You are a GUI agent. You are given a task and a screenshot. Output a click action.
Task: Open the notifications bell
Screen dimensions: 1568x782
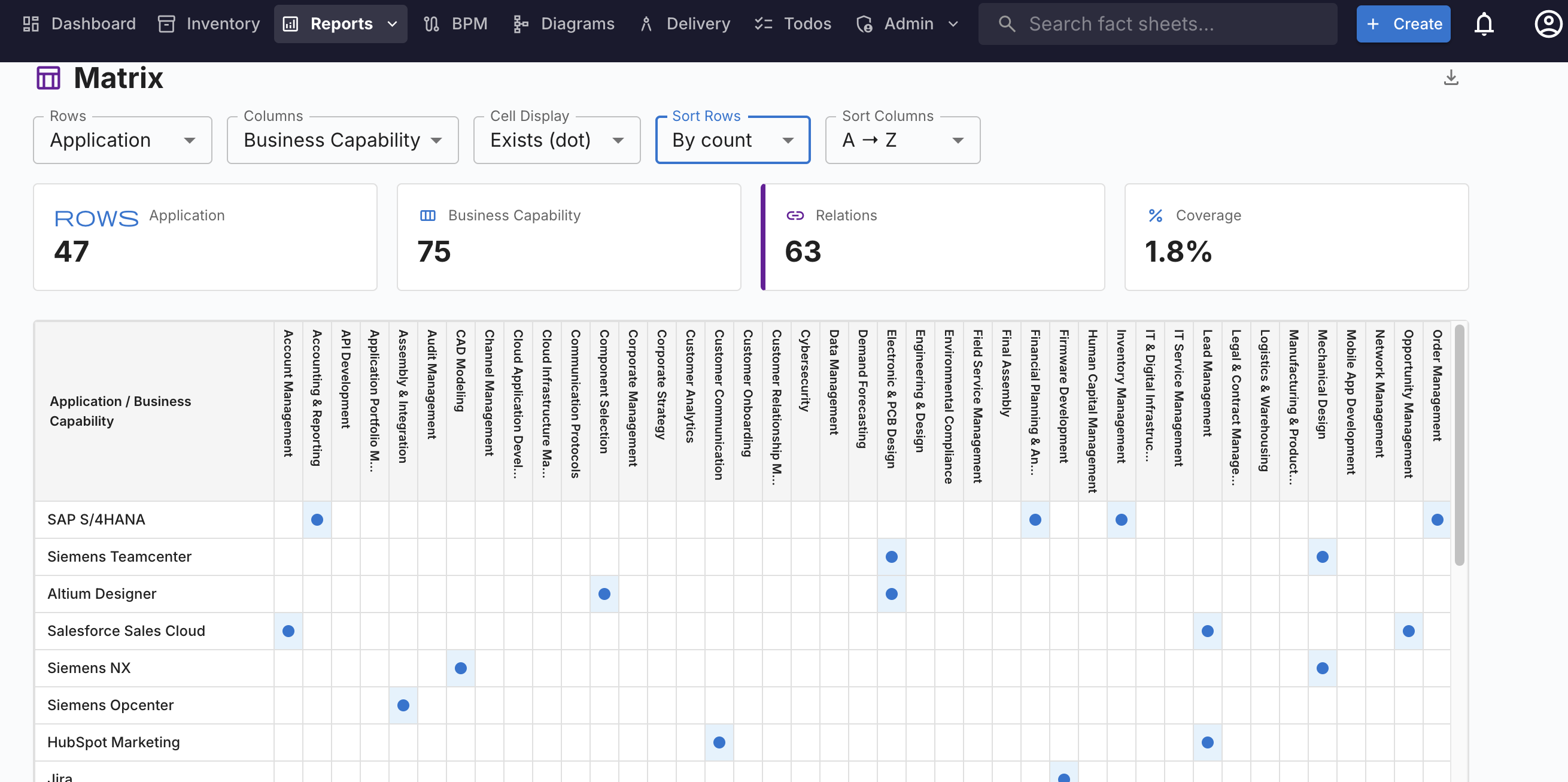point(1484,24)
